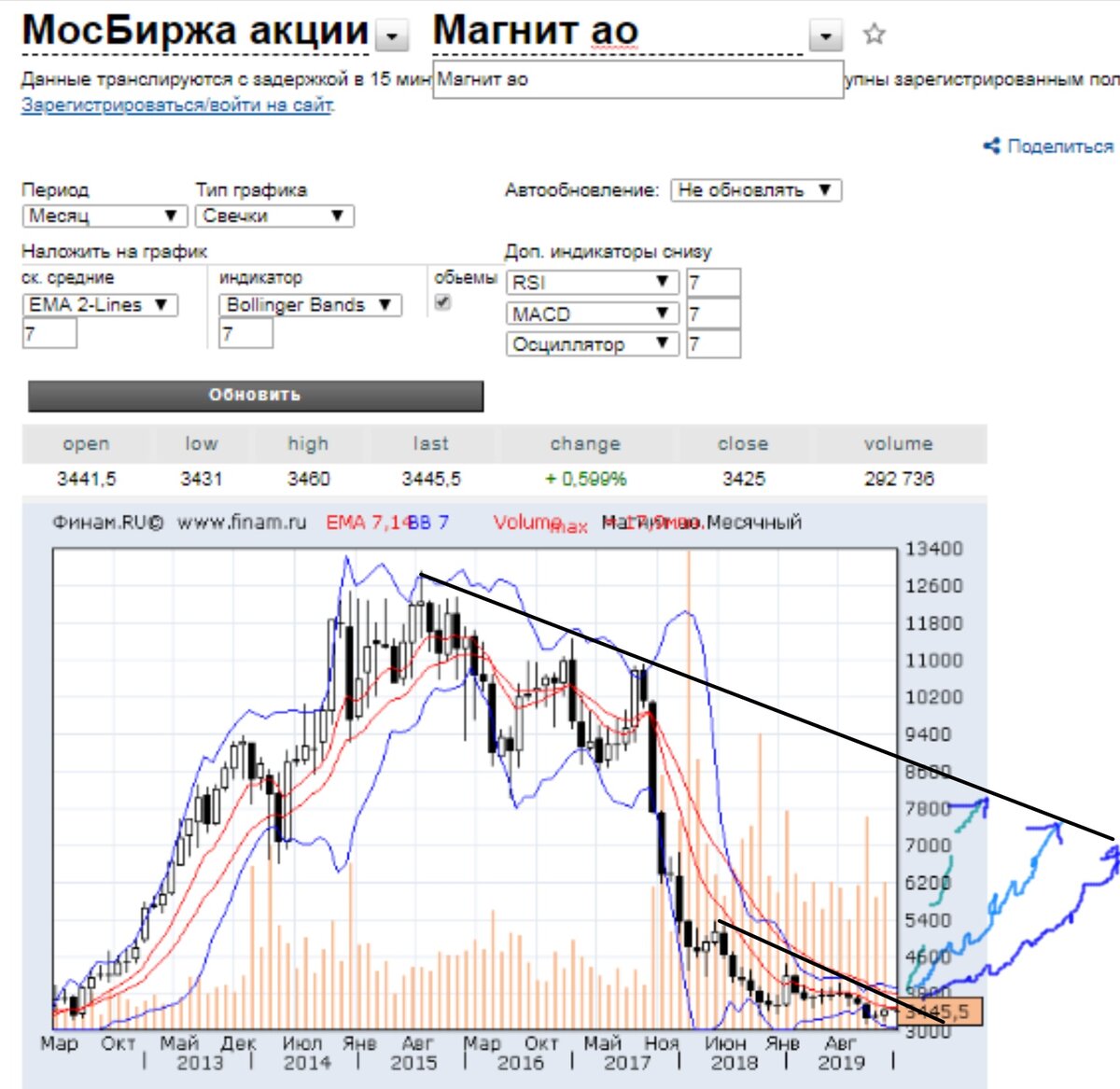Click the 2019 year axis label
Image resolution: width=1120 pixels, height=1089 pixels.
click(x=842, y=1062)
